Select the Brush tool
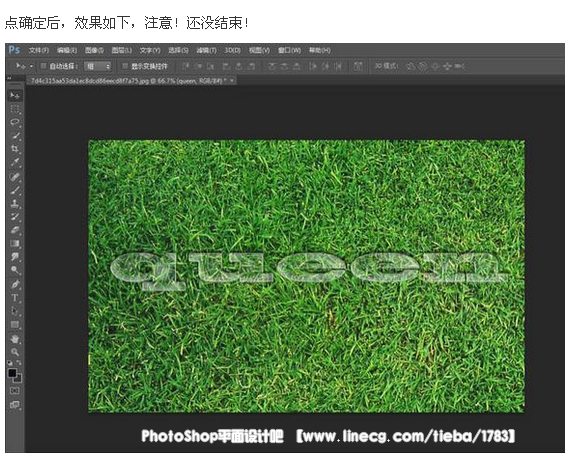 point(15,190)
